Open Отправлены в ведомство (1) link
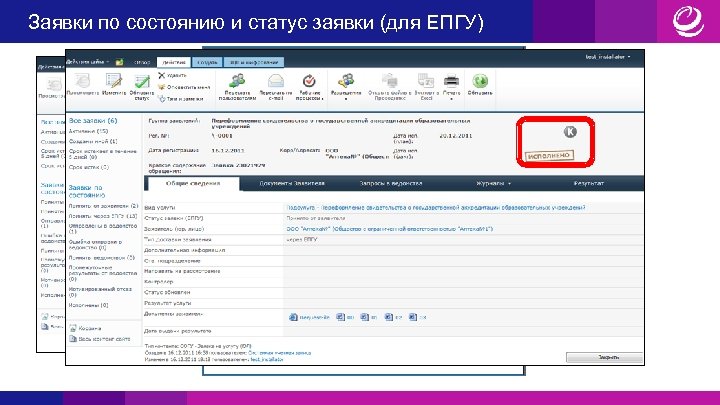The height and width of the screenshot is (405, 720). point(103,229)
